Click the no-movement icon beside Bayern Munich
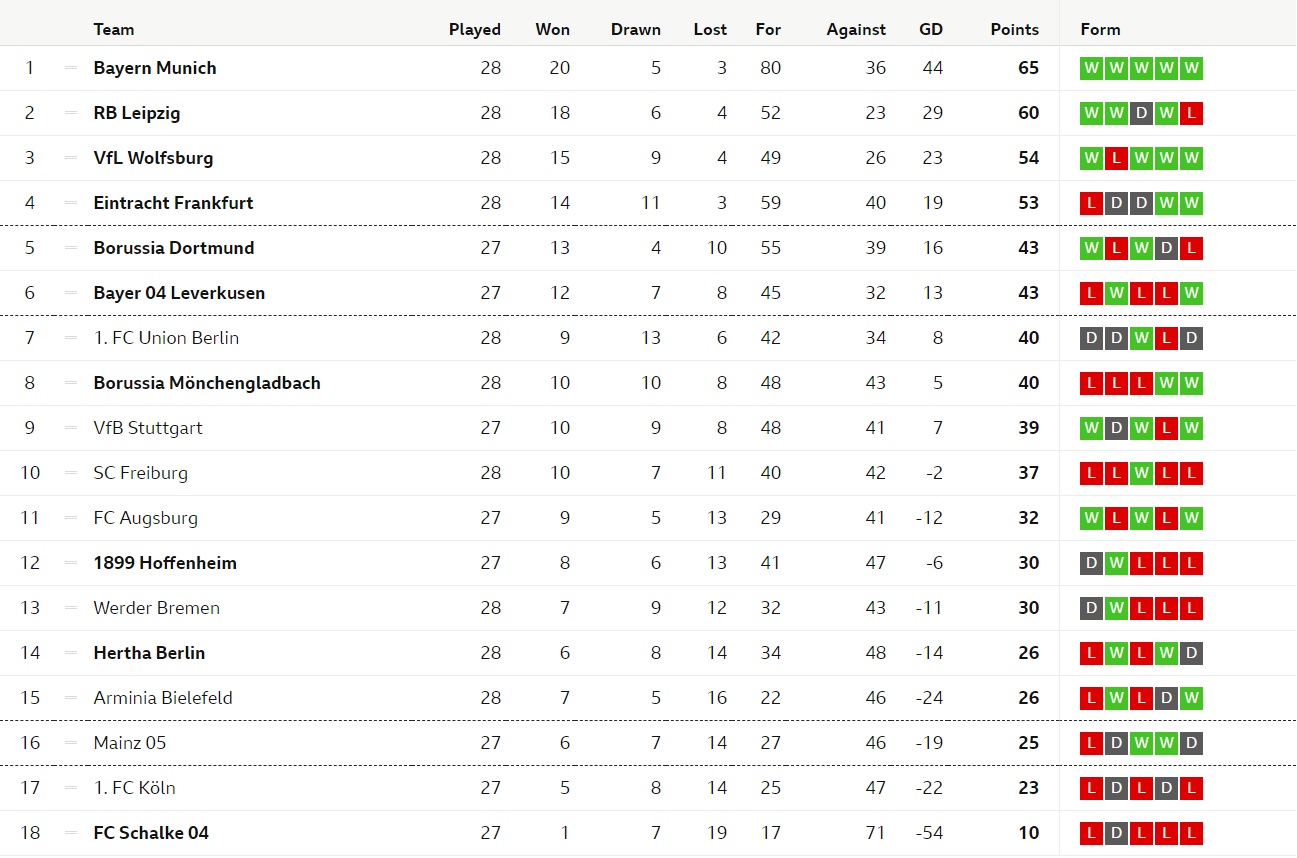The width and height of the screenshot is (1297, 858). coord(70,68)
